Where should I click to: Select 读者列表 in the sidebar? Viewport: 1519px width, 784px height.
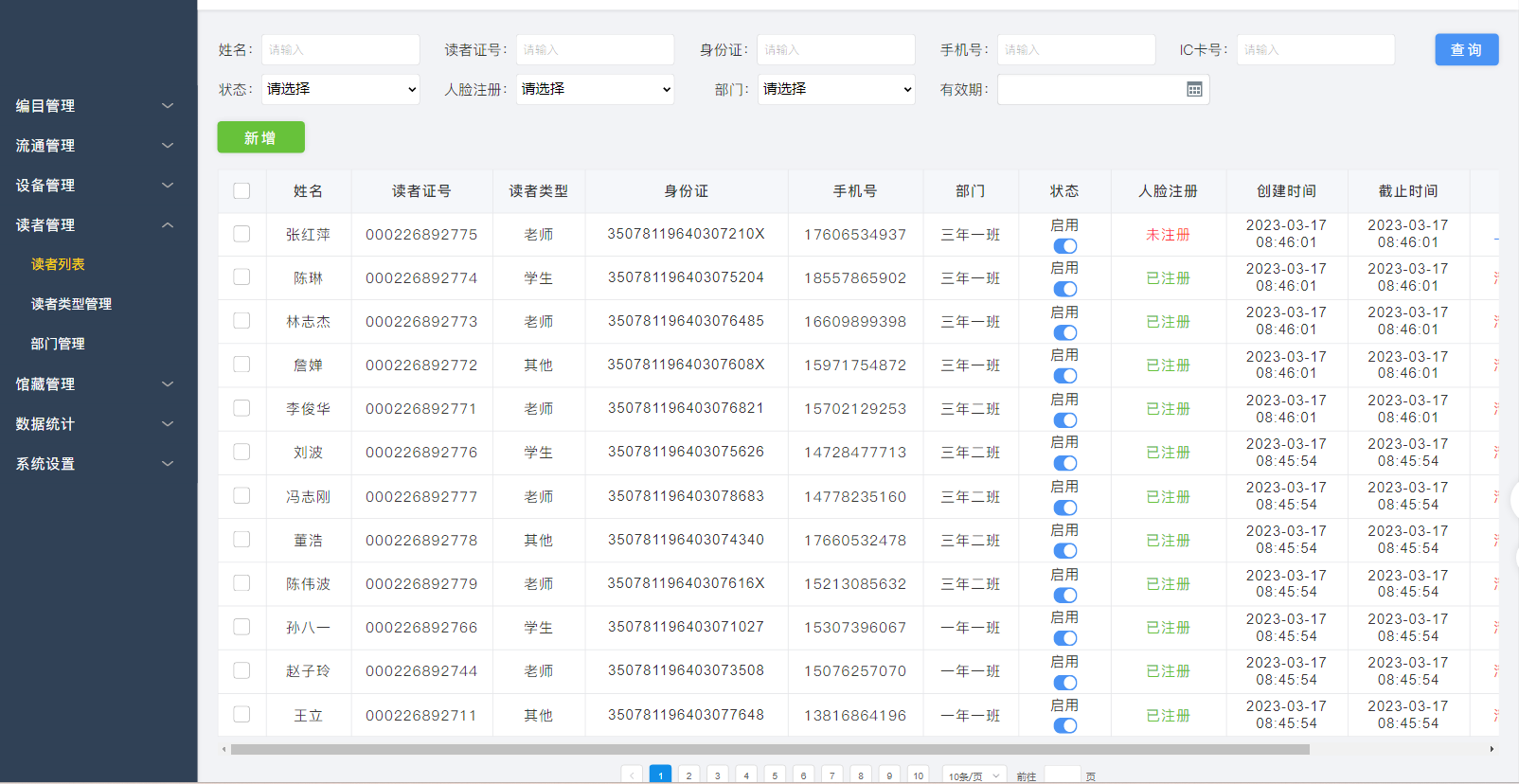click(58, 264)
